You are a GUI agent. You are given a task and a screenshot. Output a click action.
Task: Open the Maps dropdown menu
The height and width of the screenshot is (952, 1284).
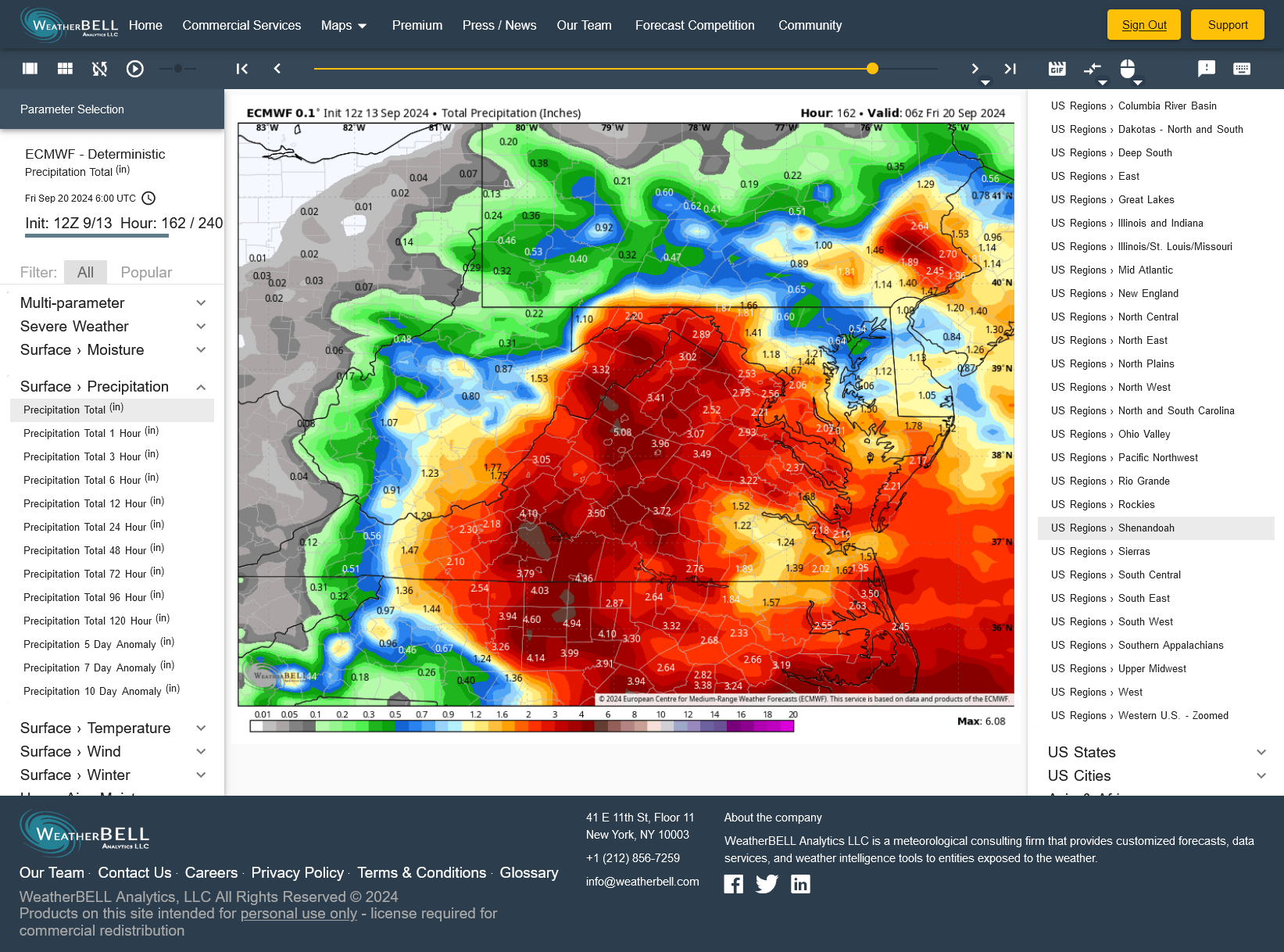[x=344, y=25]
